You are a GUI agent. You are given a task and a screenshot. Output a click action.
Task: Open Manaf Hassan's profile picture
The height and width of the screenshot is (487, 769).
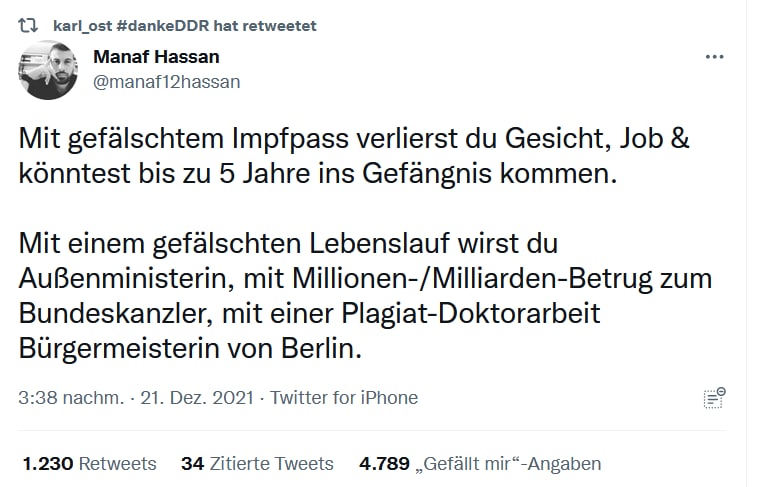tap(48, 70)
